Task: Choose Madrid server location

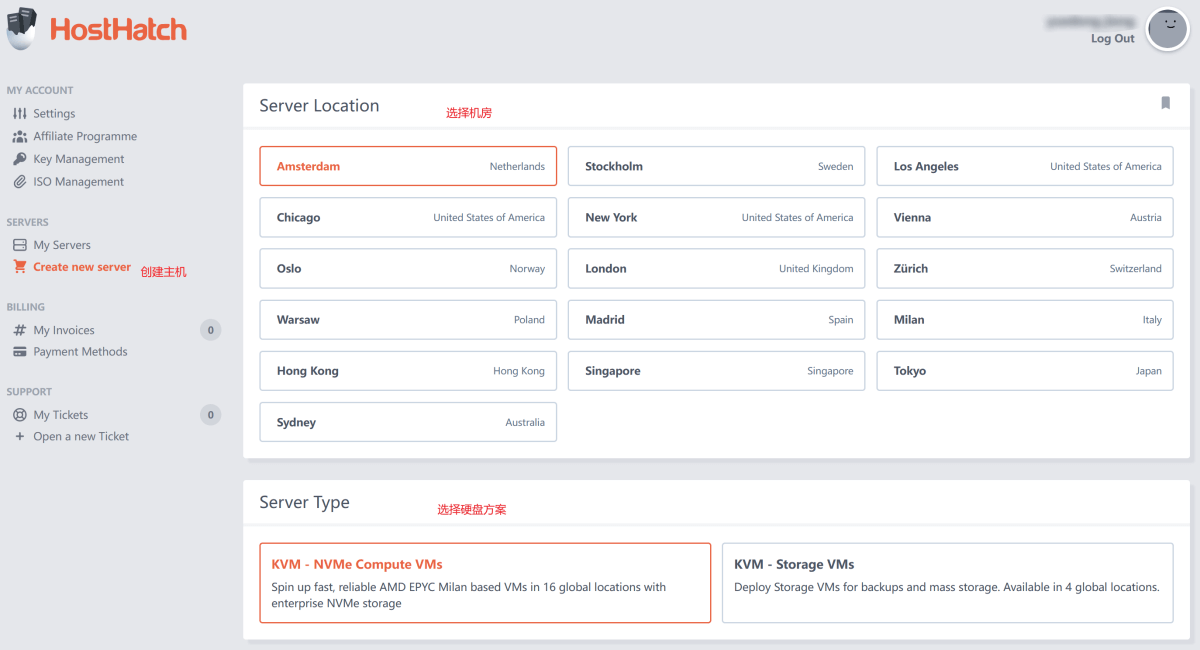Action: [717, 320]
